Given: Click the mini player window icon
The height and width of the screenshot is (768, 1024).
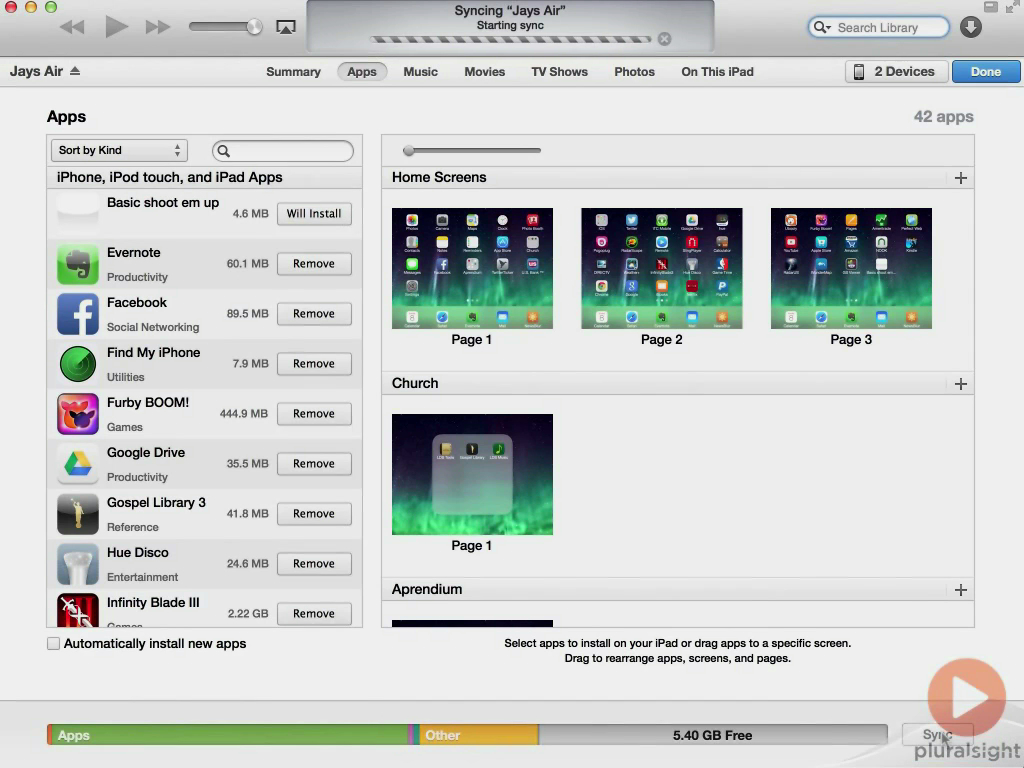Looking at the screenshot, I should 991,7.
